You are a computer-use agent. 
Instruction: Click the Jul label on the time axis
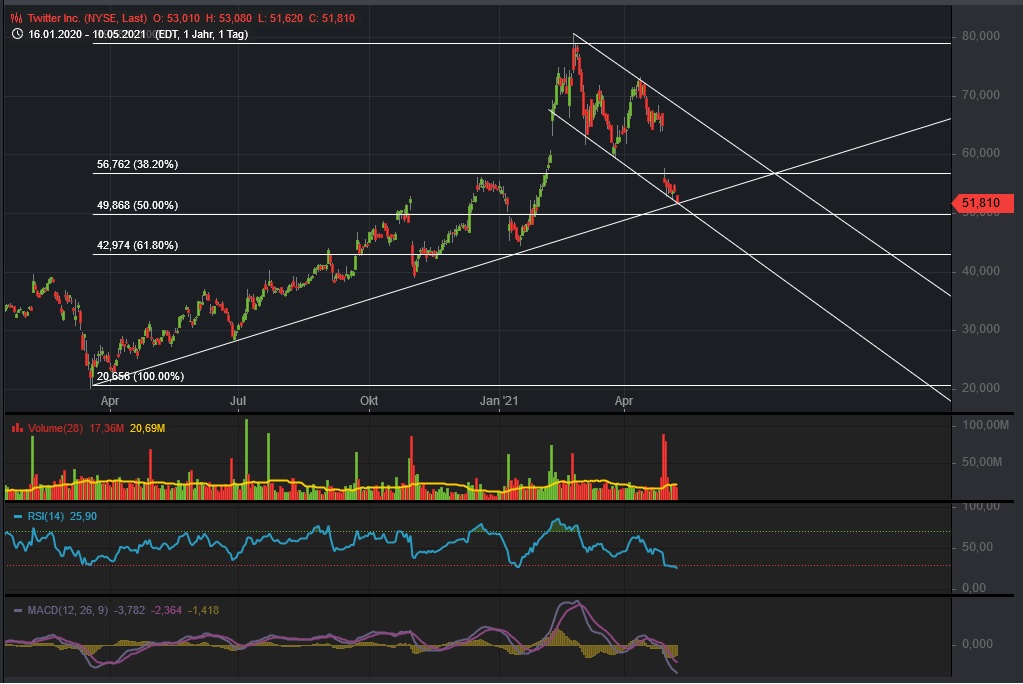(x=238, y=401)
